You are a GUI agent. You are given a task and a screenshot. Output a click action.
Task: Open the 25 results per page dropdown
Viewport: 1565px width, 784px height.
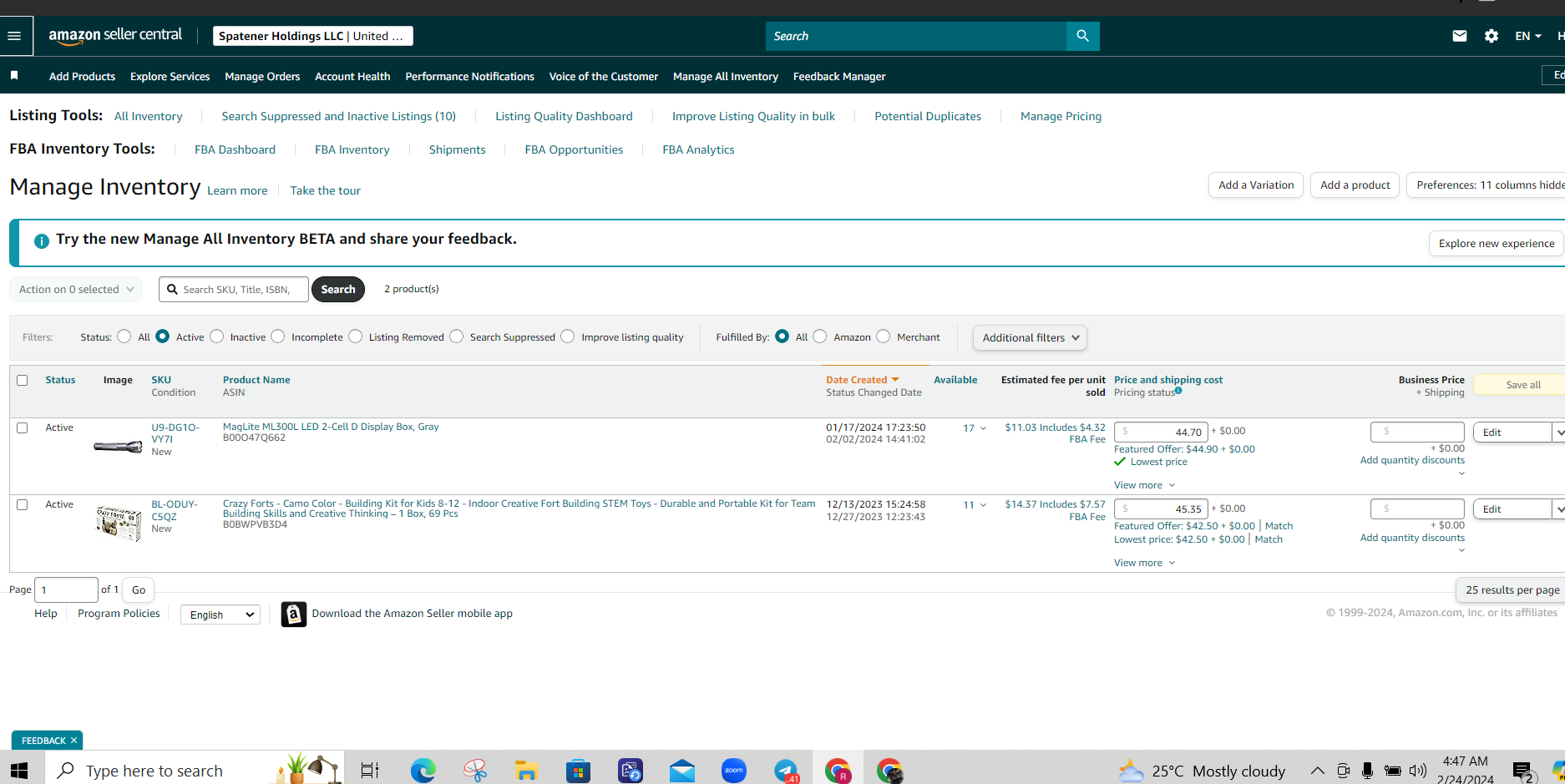click(x=1512, y=589)
